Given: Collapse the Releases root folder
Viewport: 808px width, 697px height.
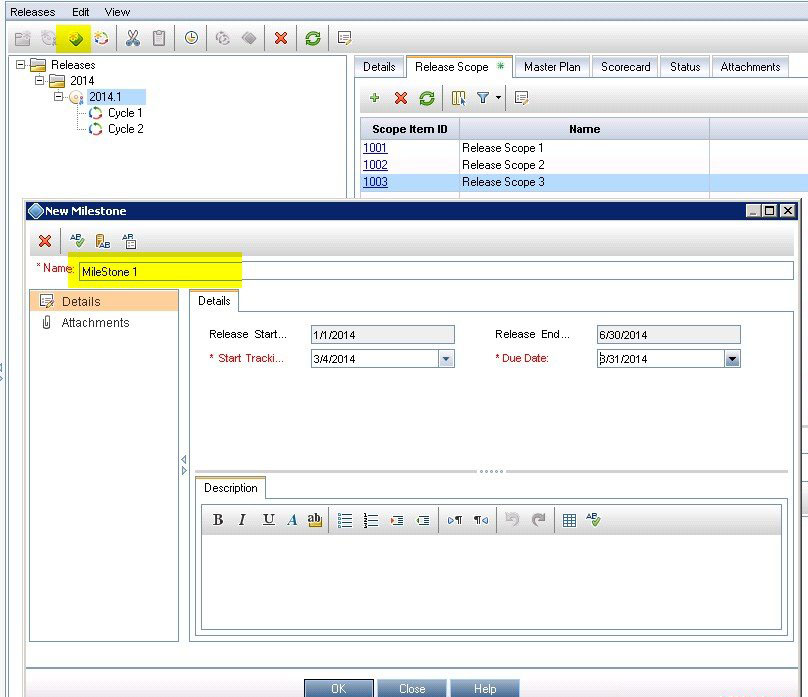Looking at the screenshot, I should coord(20,64).
